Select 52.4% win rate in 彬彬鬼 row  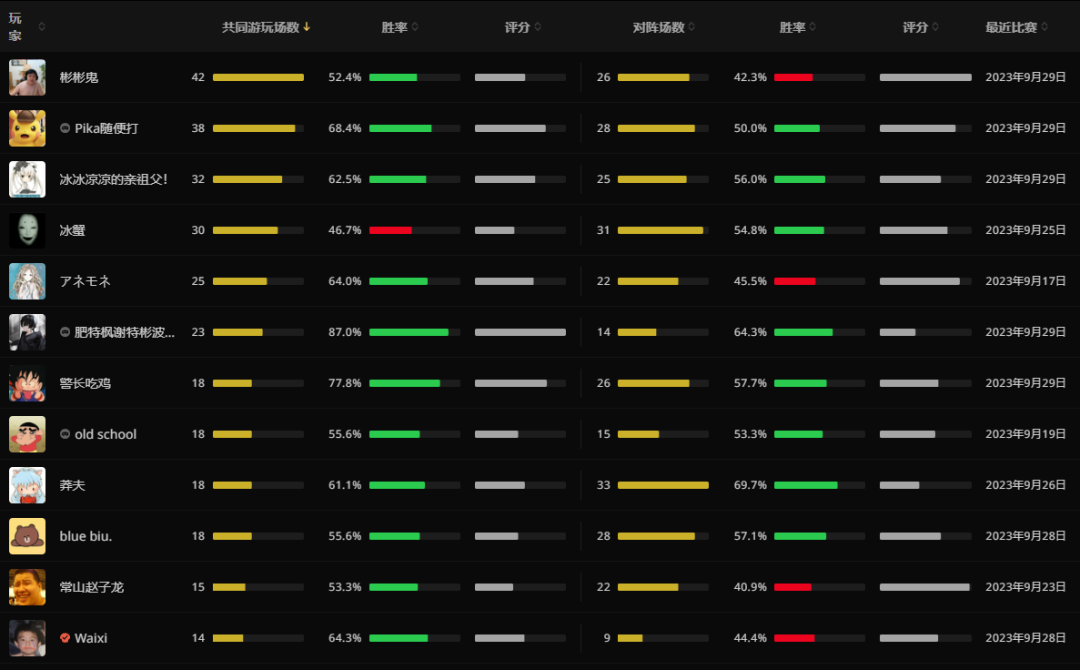click(x=345, y=77)
